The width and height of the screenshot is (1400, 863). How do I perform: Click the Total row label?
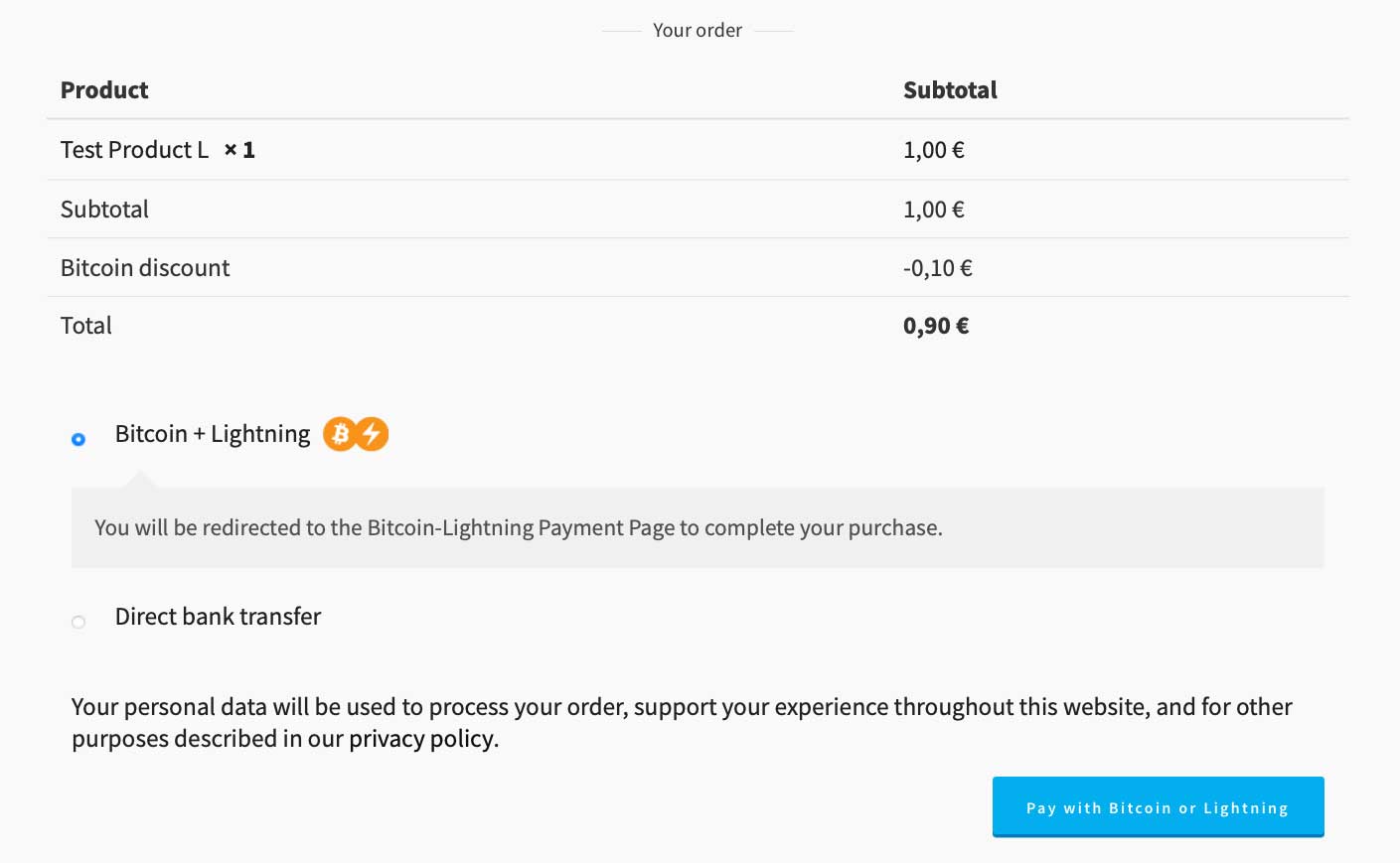tap(86, 326)
